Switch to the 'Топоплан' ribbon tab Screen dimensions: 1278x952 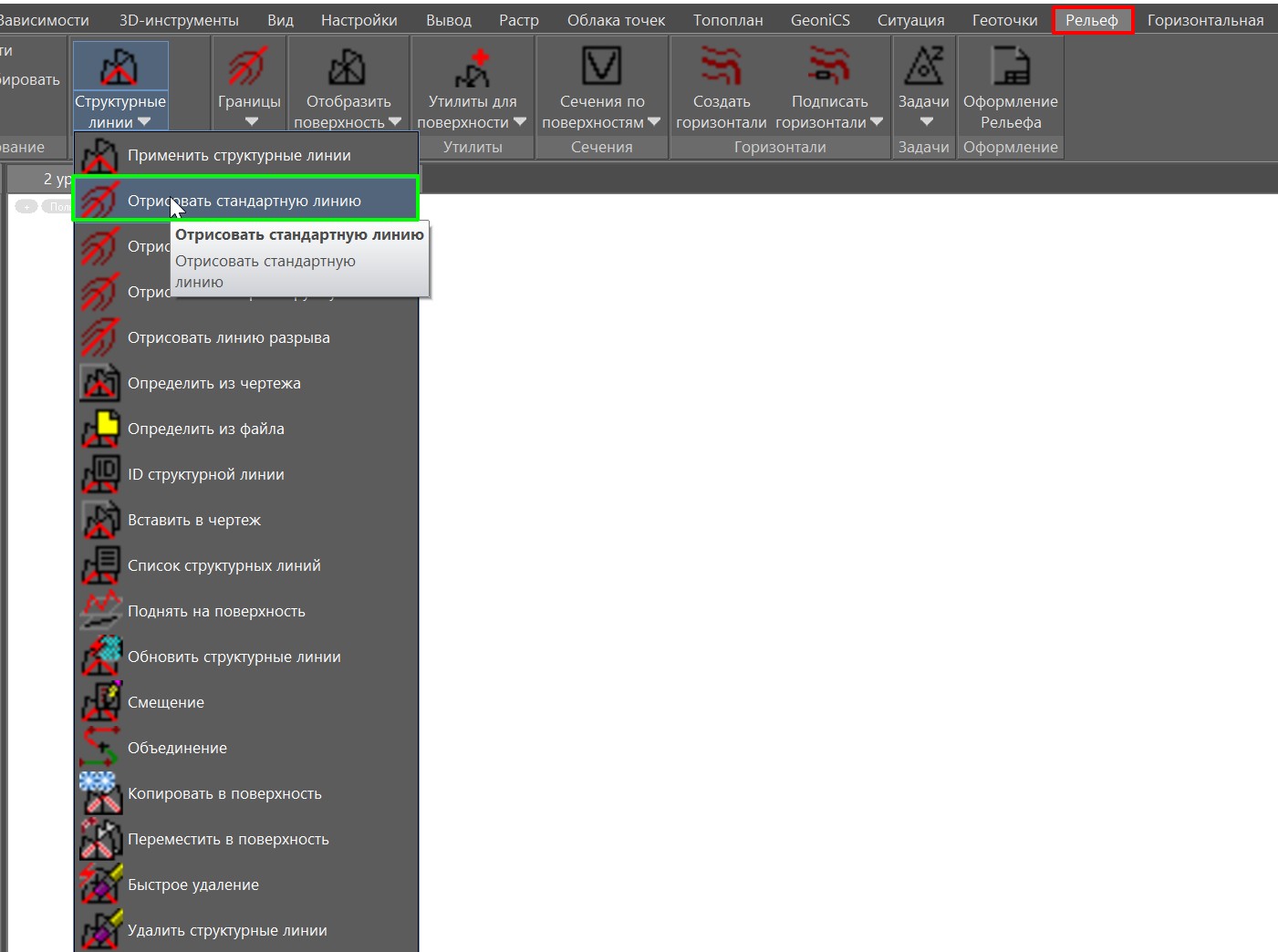(x=727, y=20)
